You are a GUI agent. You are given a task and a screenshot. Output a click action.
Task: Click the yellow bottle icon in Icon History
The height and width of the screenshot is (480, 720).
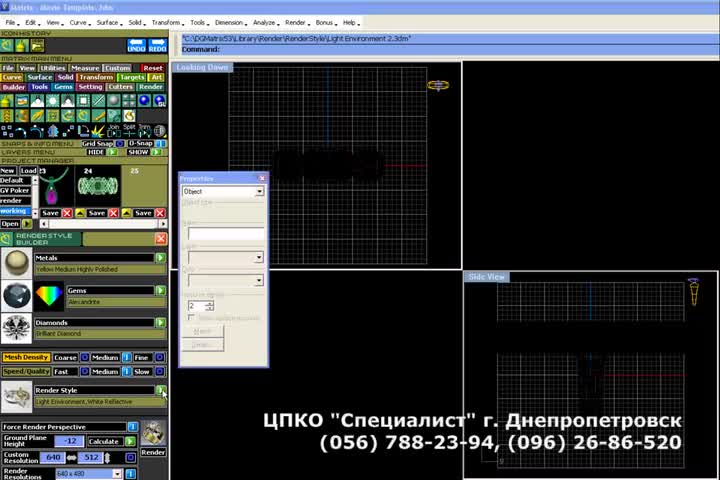pyautogui.click(x=22, y=45)
